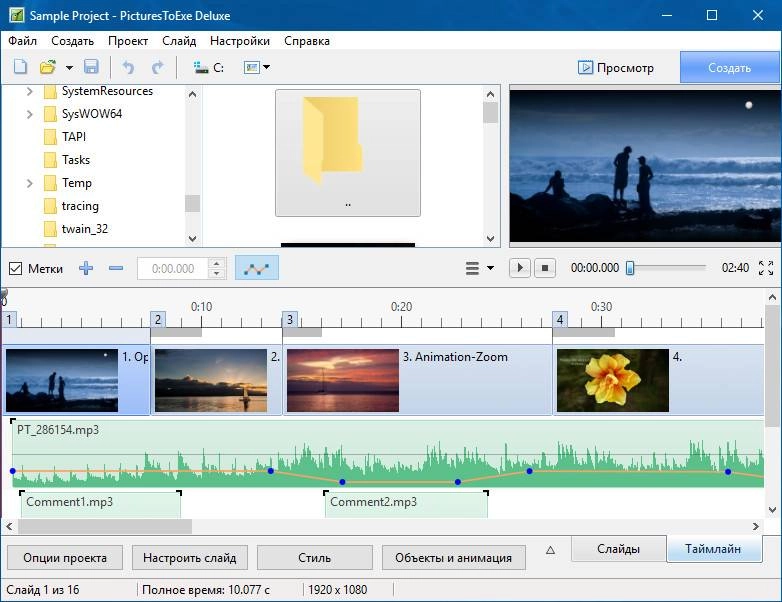The height and width of the screenshot is (602, 782).
Task: Click the plus add marker icon
Action: [86, 268]
